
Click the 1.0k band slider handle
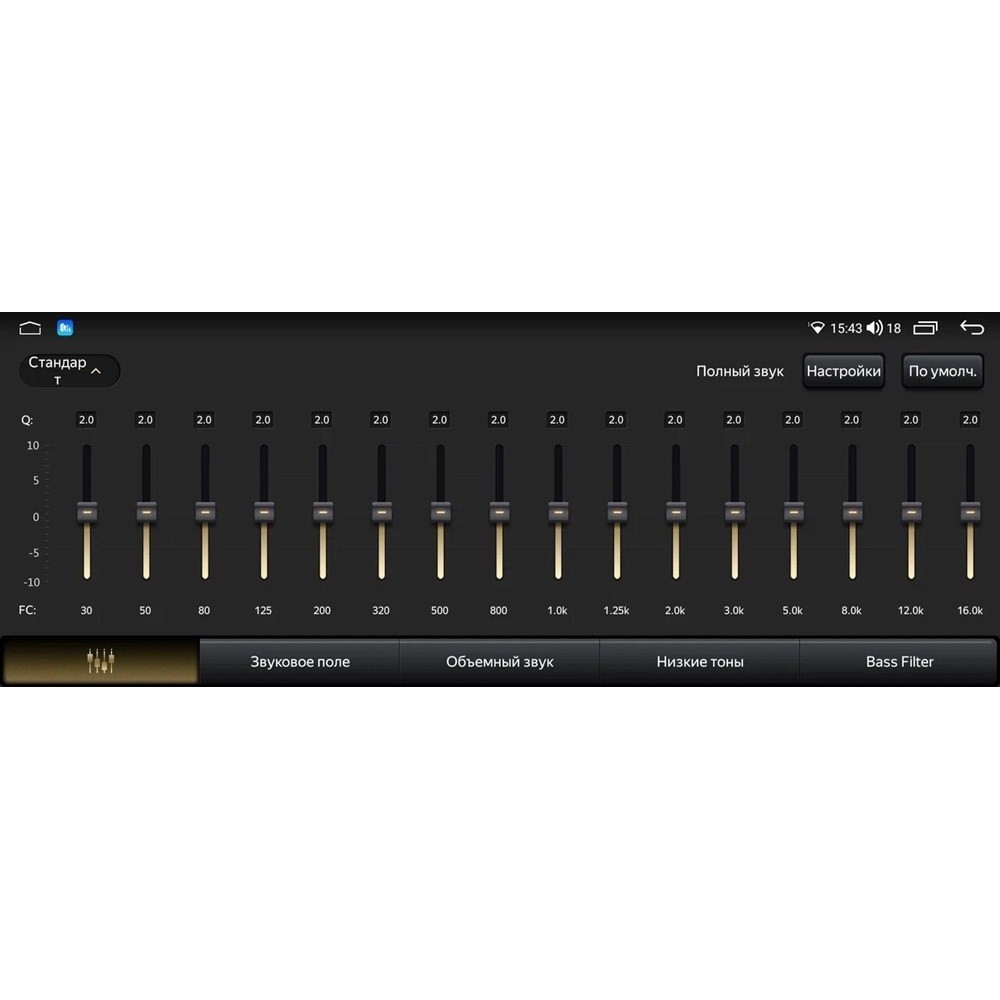point(558,512)
